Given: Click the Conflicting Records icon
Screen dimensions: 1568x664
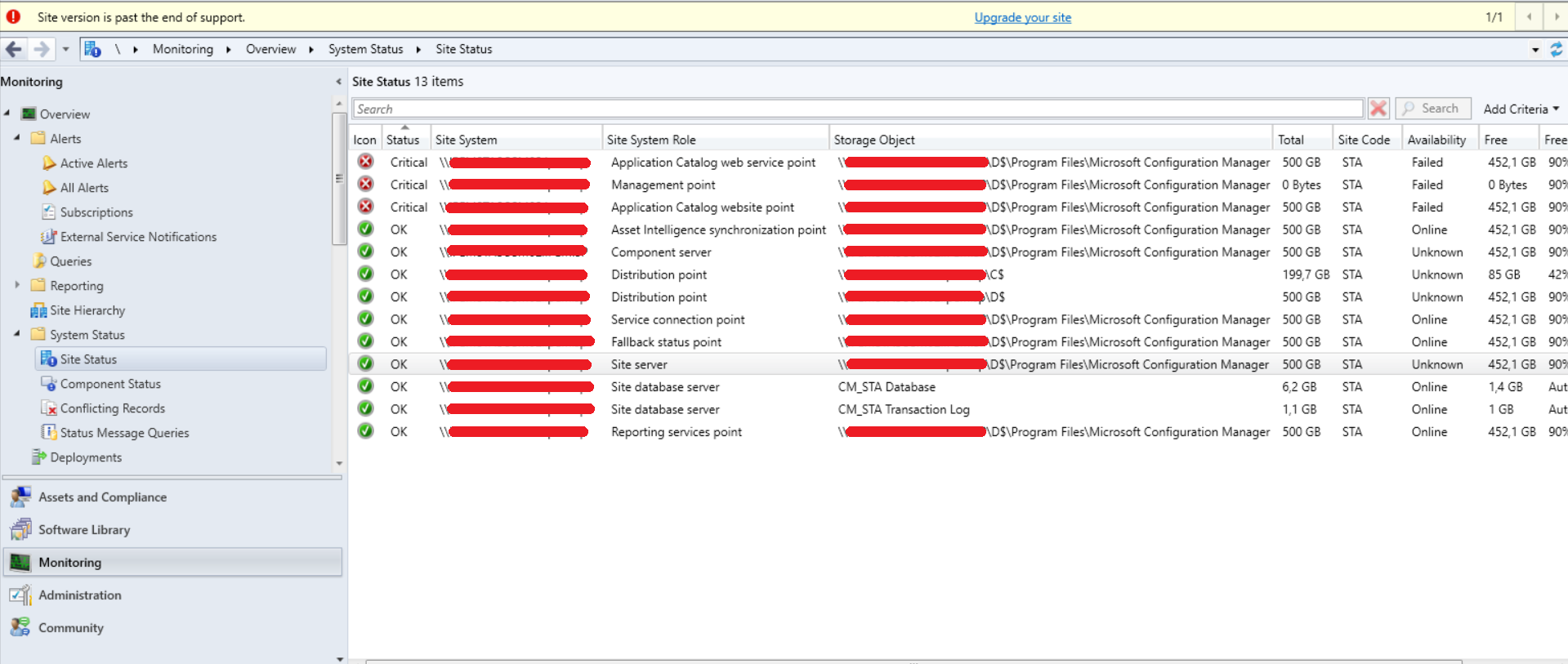Looking at the screenshot, I should pyautogui.click(x=48, y=408).
